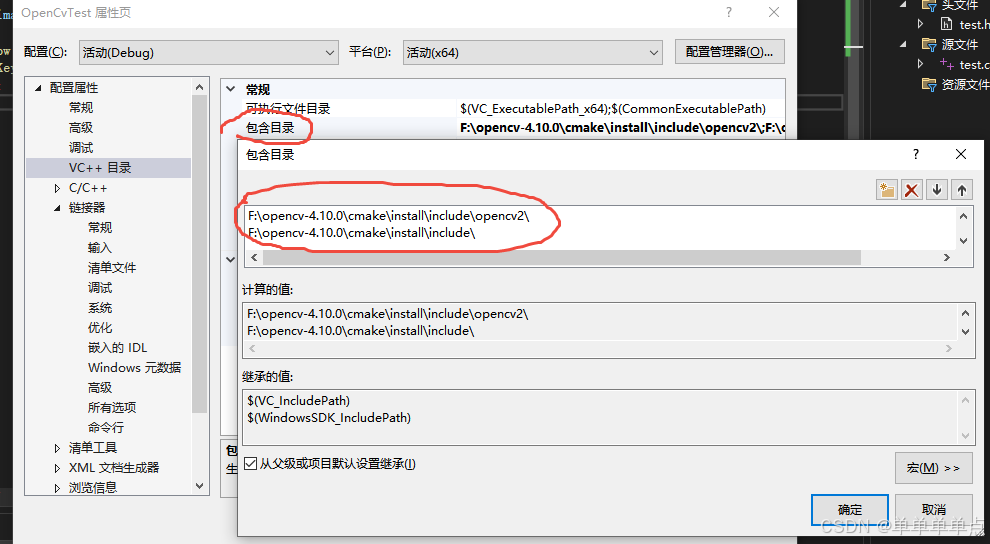Image resolution: width=990 pixels, height=544 pixels.
Task: Confirm with the 确定 button
Action: pyautogui.click(x=850, y=509)
